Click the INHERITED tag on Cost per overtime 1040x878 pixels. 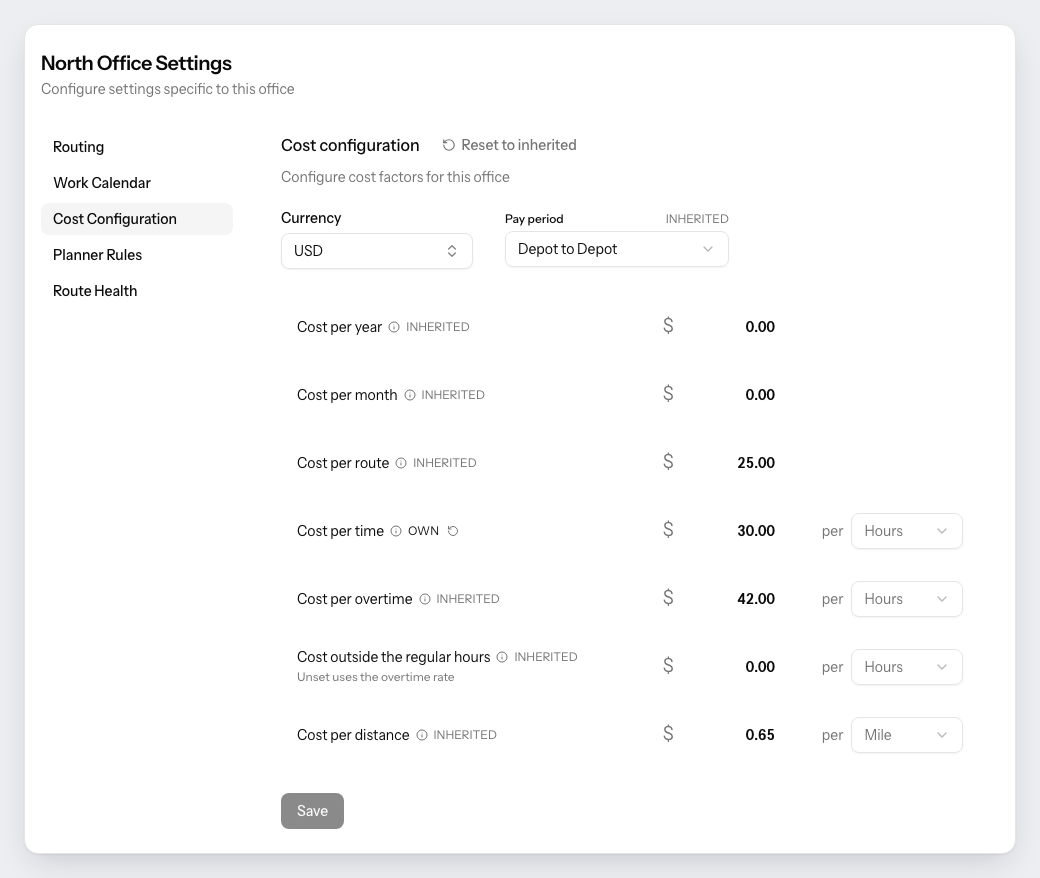[x=468, y=599]
